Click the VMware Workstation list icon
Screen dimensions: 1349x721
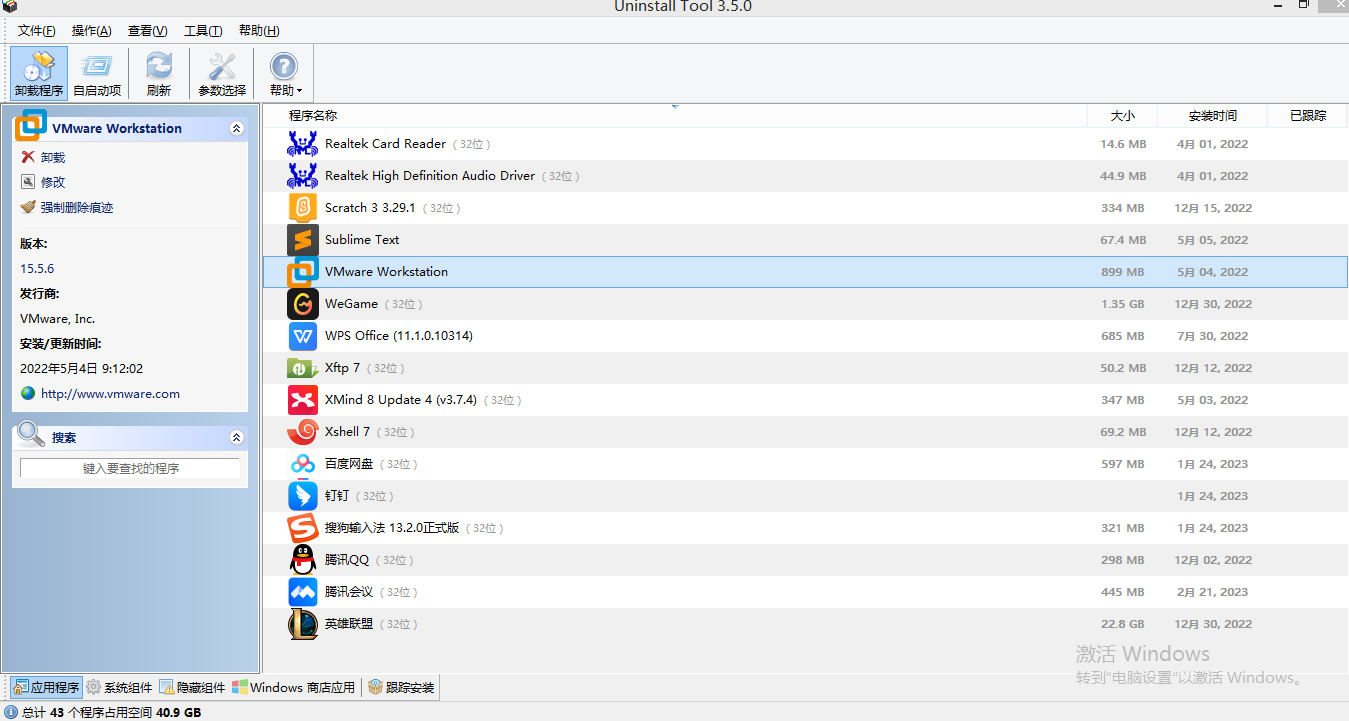tap(303, 272)
